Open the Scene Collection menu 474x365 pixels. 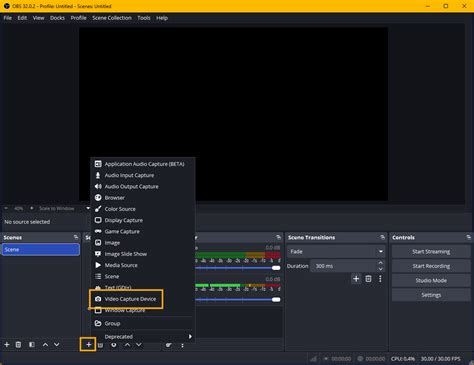[x=112, y=18]
